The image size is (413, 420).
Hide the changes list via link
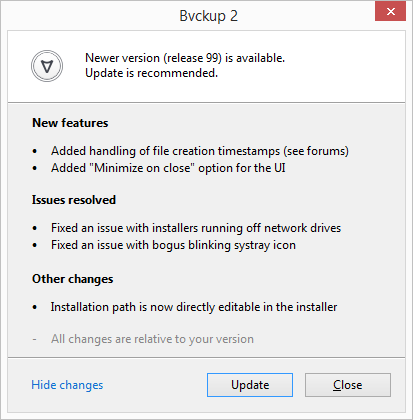point(67,385)
